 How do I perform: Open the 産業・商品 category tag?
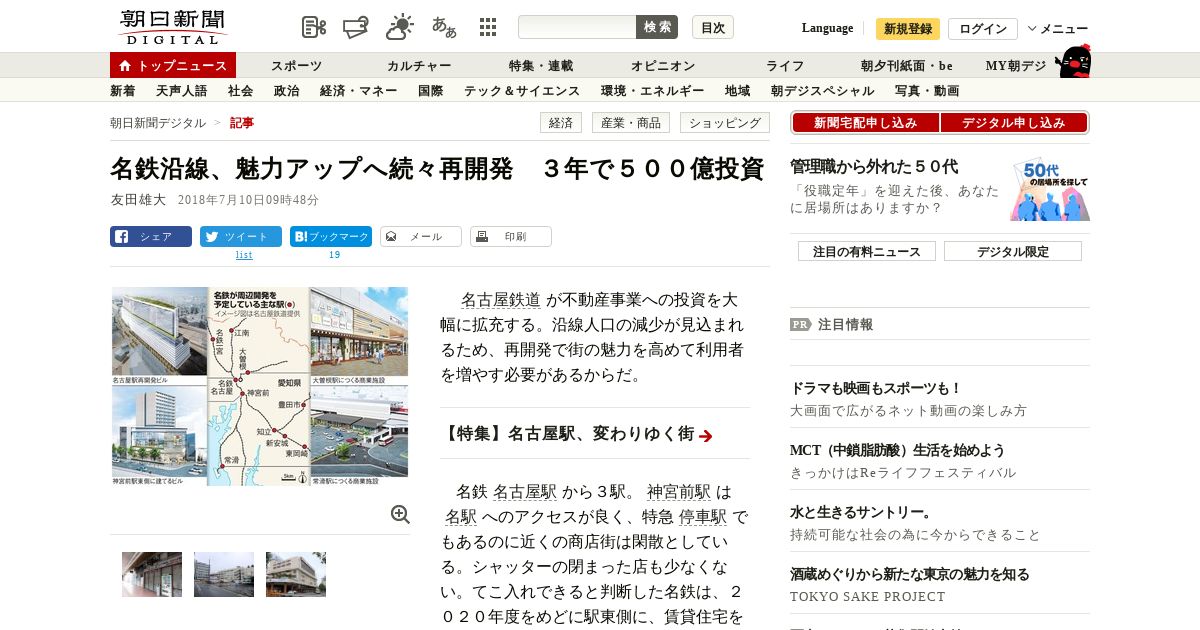click(631, 123)
